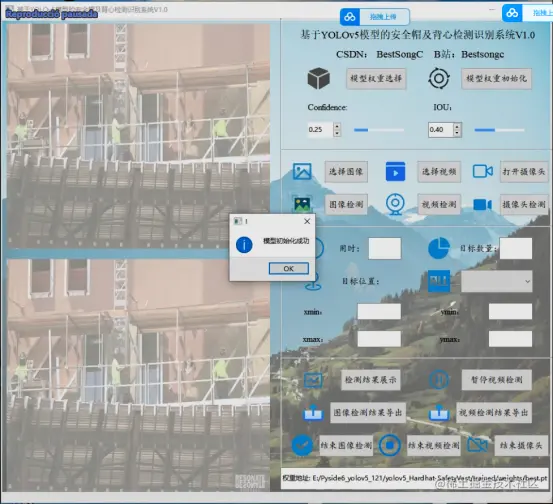This screenshot has width=553, height=504.
Task: Click the xmax value field
Action: 379,339
